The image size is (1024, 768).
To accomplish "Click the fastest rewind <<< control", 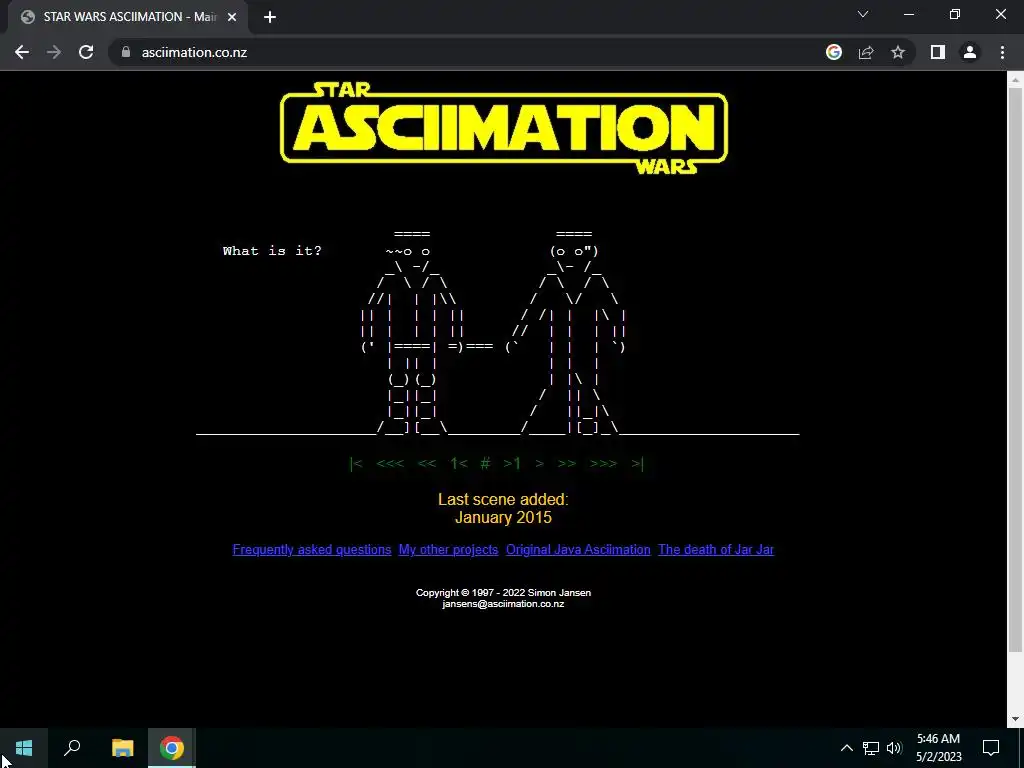I will pos(390,464).
